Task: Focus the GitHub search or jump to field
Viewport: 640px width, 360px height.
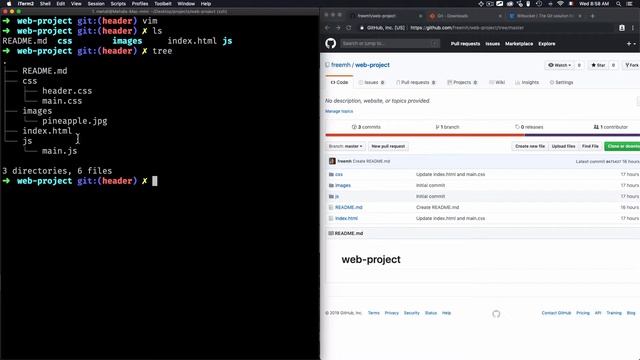Action: click(390, 43)
